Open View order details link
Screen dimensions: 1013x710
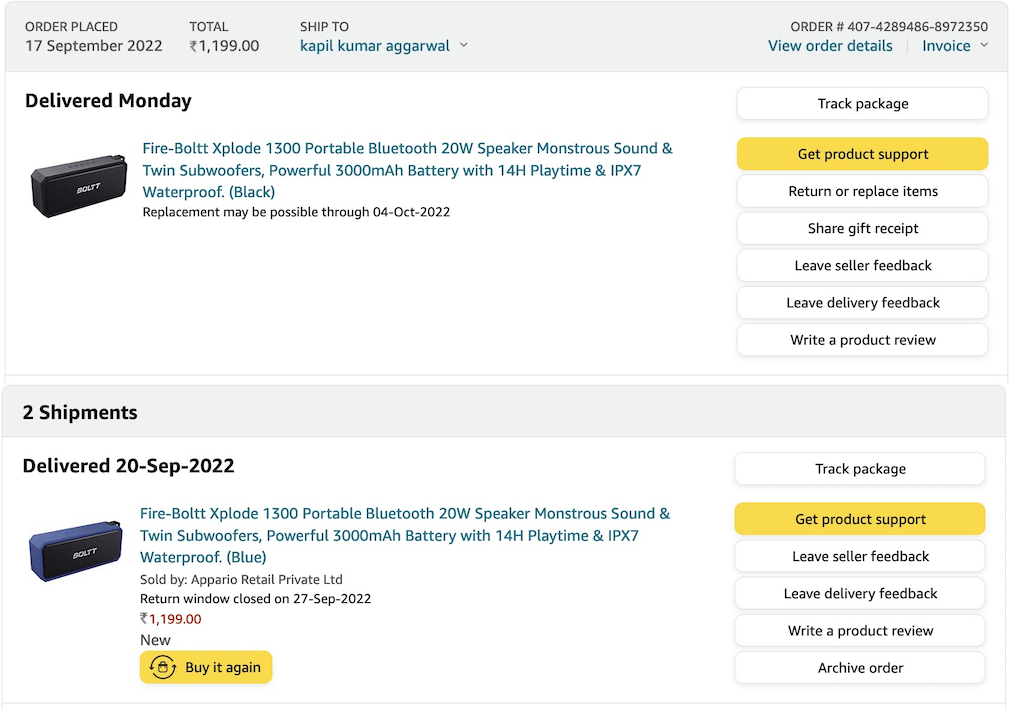(830, 46)
